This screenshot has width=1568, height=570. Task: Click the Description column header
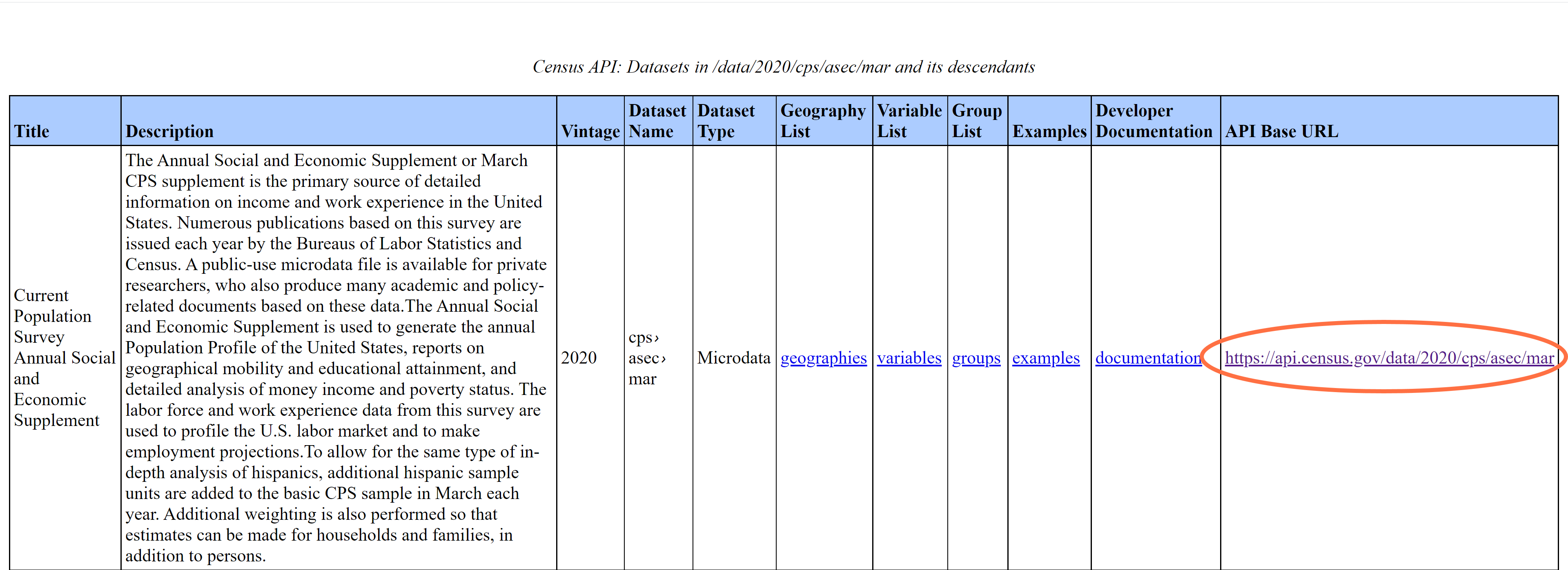pos(169,131)
